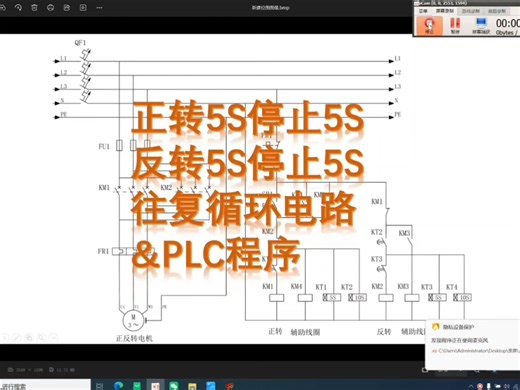Click the Windows taskbar search box
Image resolution: width=520 pixels, height=390 pixels.
point(45,385)
